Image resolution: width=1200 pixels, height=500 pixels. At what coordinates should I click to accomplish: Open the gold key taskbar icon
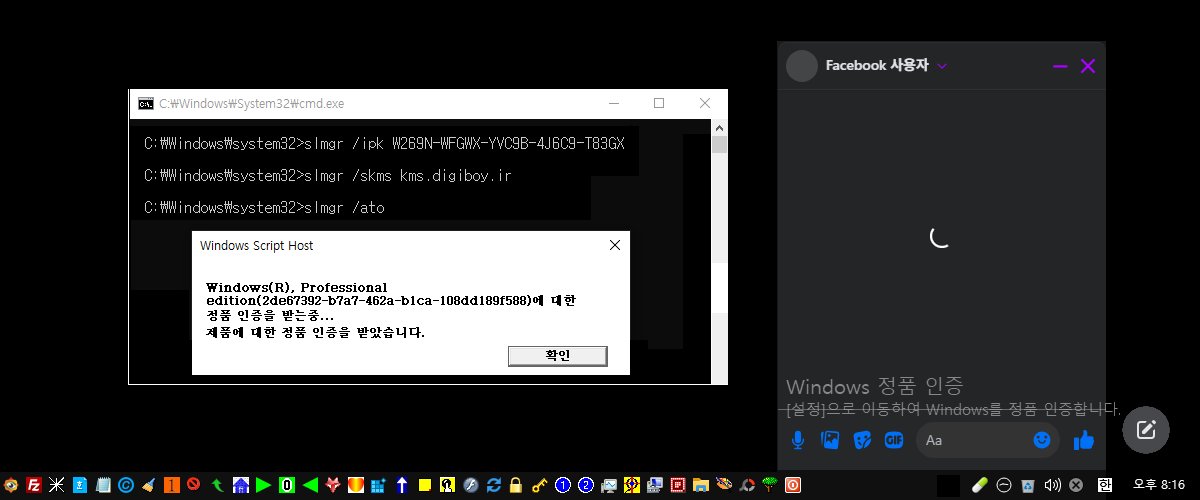point(540,485)
